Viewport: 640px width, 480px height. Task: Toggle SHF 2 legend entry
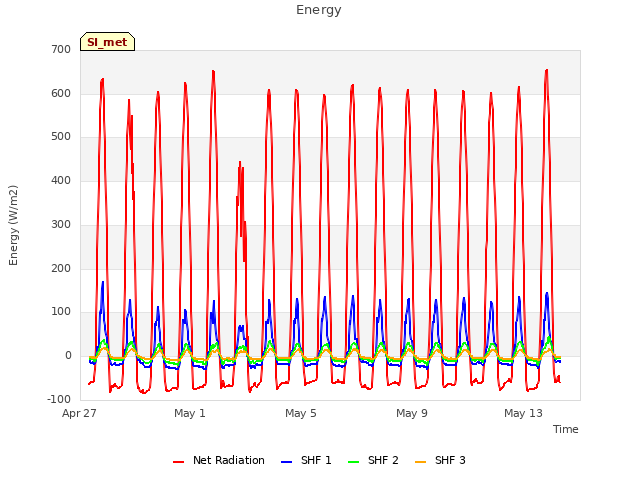373,460
